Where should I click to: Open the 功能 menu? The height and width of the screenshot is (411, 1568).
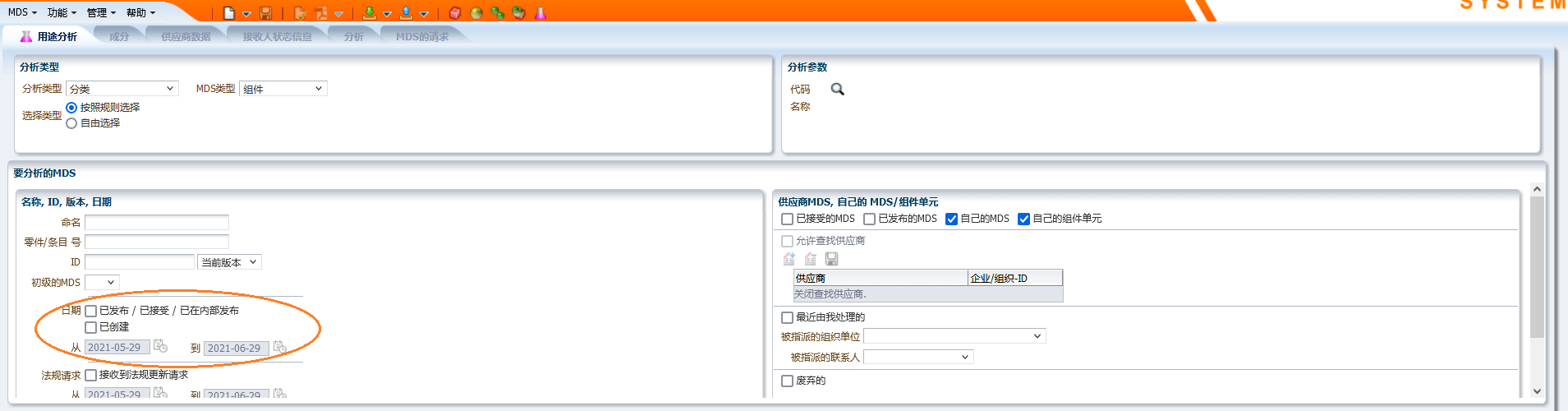click(62, 13)
